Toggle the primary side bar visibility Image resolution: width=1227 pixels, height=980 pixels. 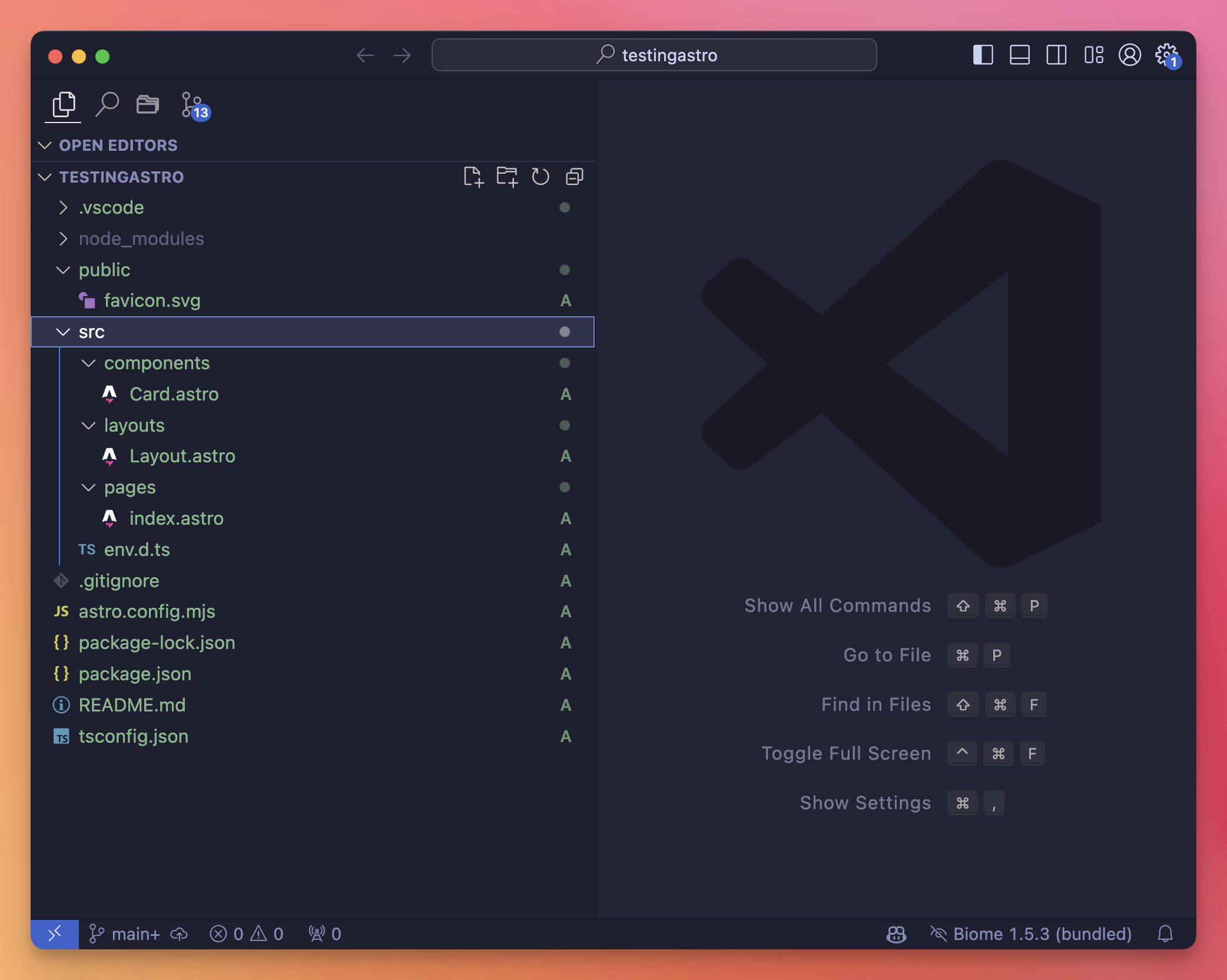point(983,55)
